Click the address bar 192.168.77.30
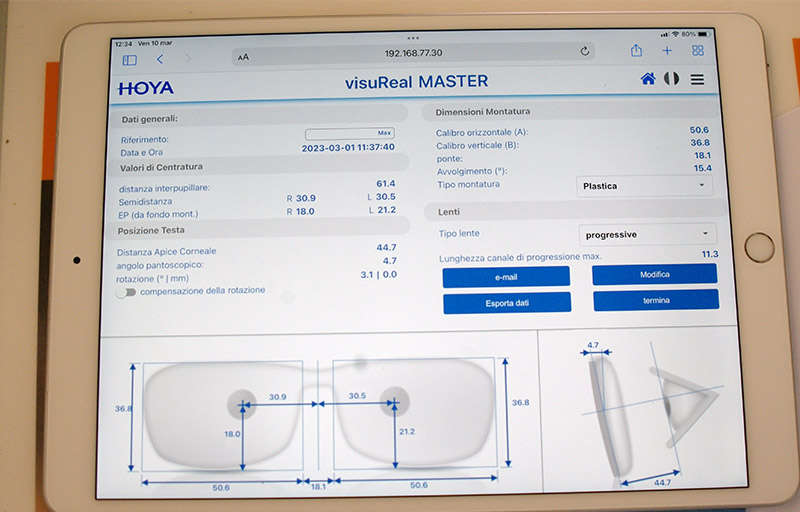This screenshot has width=800, height=512. tap(413, 53)
